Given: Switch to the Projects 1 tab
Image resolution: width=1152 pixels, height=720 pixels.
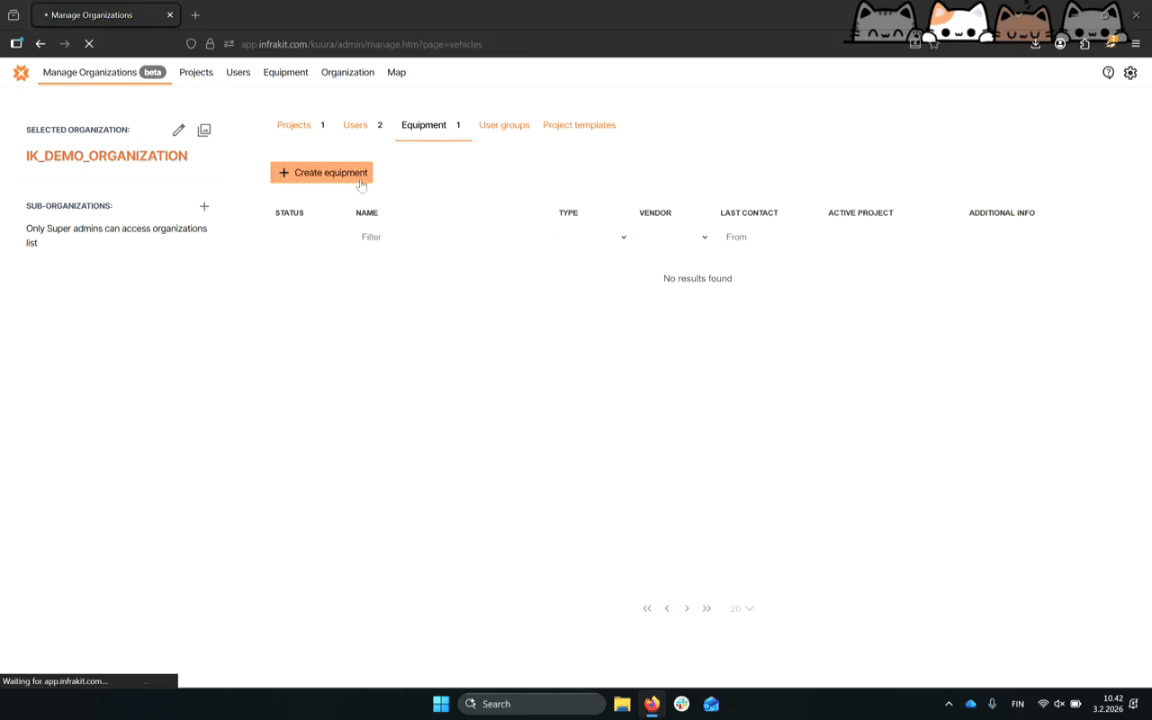Looking at the screenshot, I should coord(301,125).
